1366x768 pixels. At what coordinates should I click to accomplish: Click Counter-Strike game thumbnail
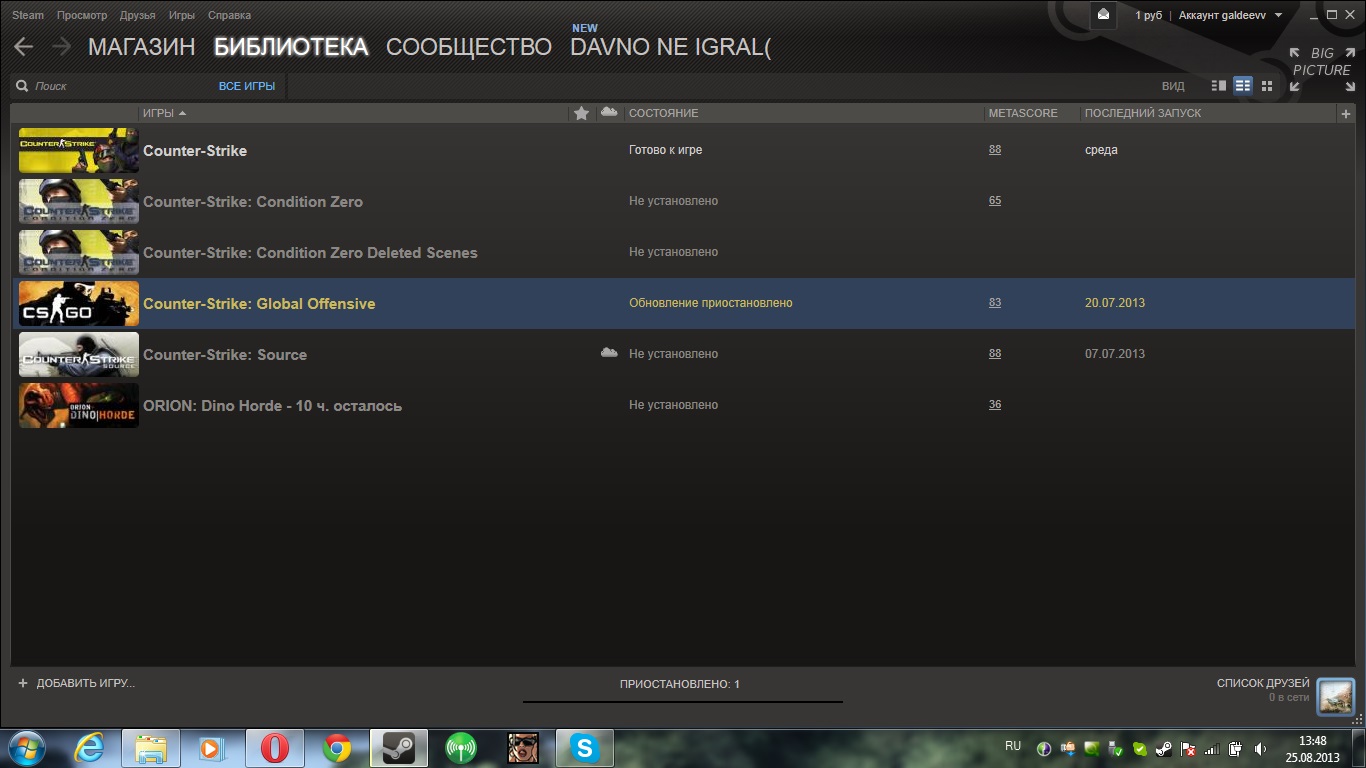tap(79, 150)
